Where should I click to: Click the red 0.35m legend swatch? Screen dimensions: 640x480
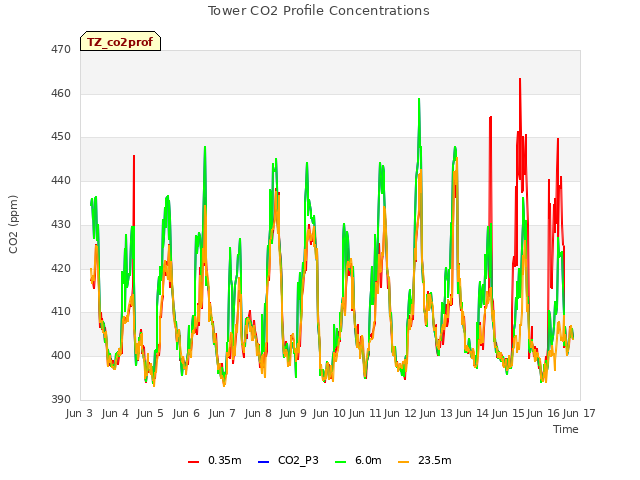[193, 462]
